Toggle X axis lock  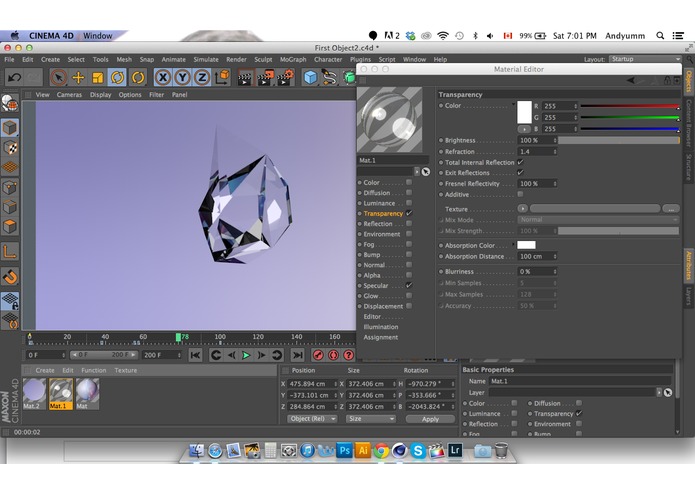click(163, 78)
